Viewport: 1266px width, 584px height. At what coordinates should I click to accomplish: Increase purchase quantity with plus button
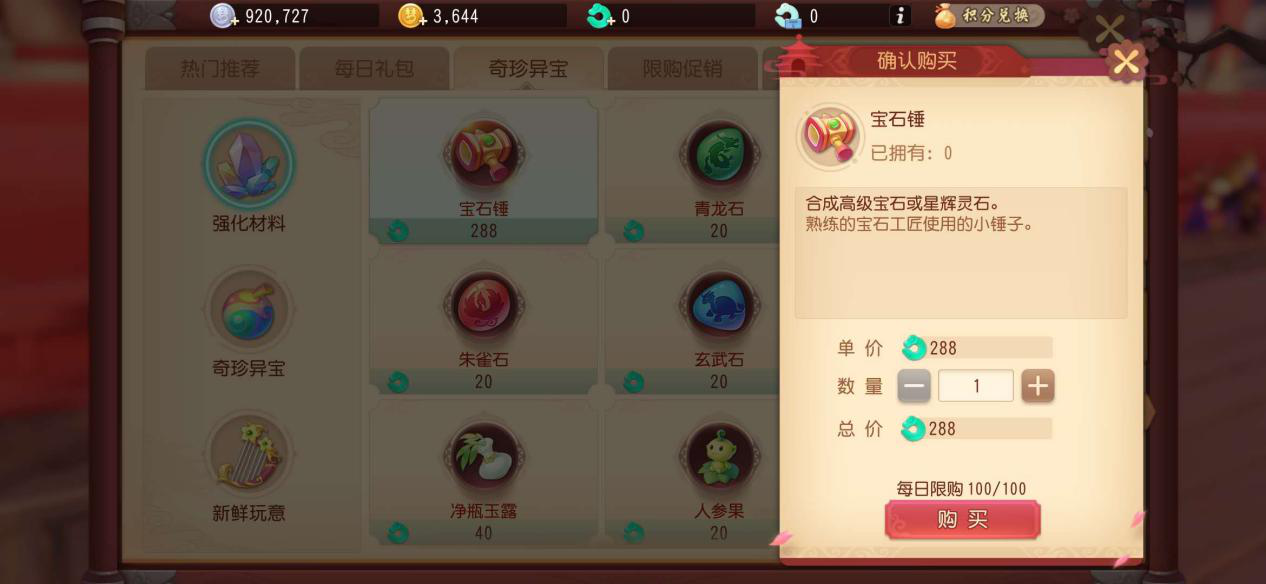pyautogui.click(x=1038, y=386)
